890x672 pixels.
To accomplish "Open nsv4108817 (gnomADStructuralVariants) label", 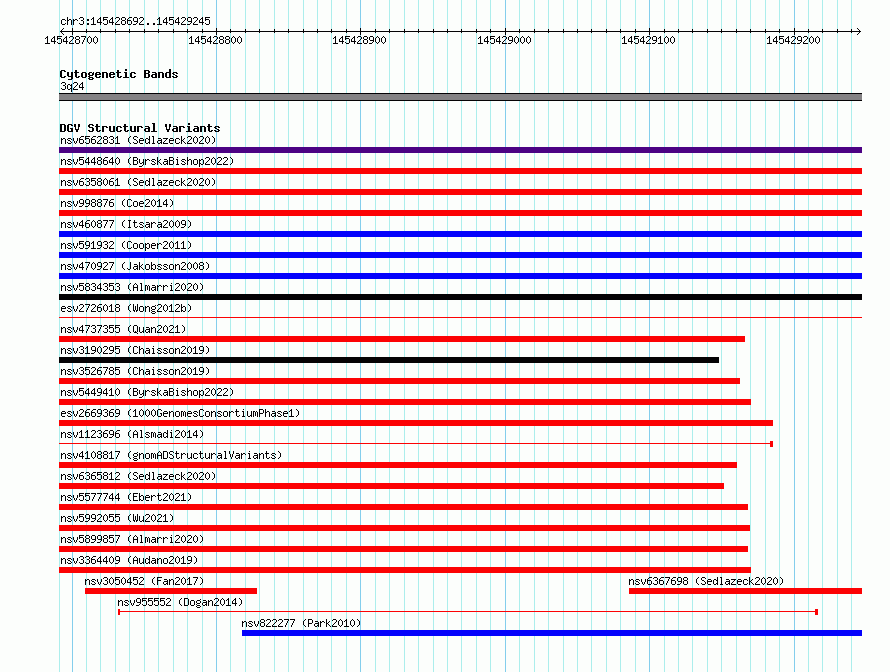I will (171, 455).
